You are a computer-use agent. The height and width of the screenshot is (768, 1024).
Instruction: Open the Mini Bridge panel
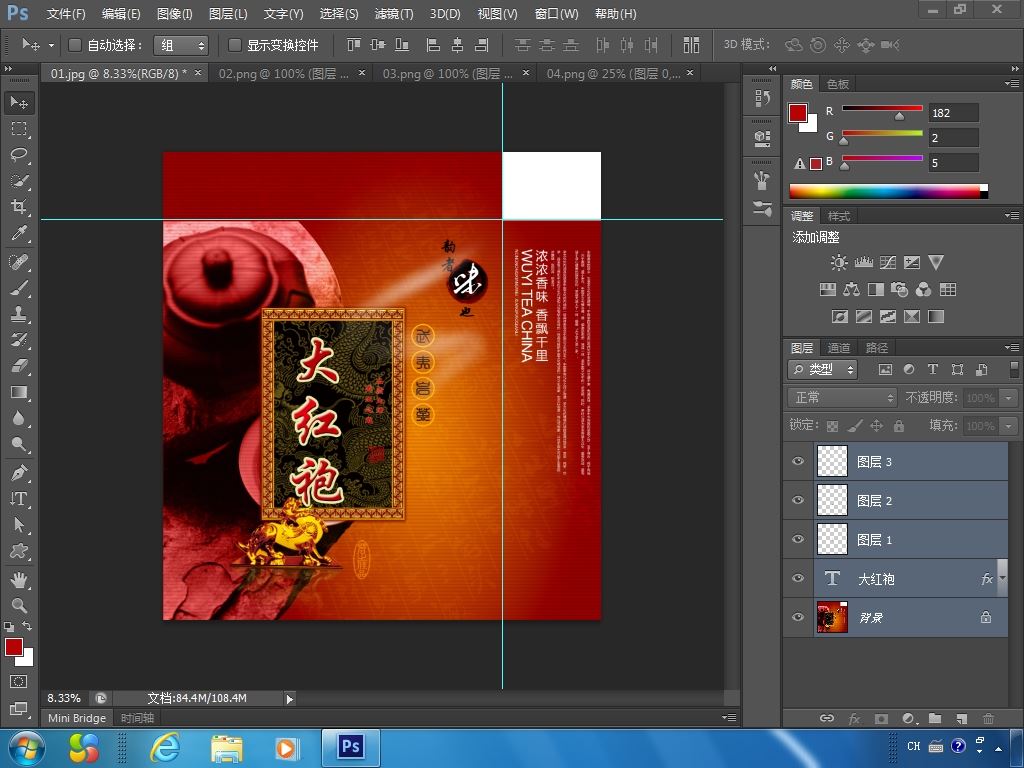coord(76,718)
